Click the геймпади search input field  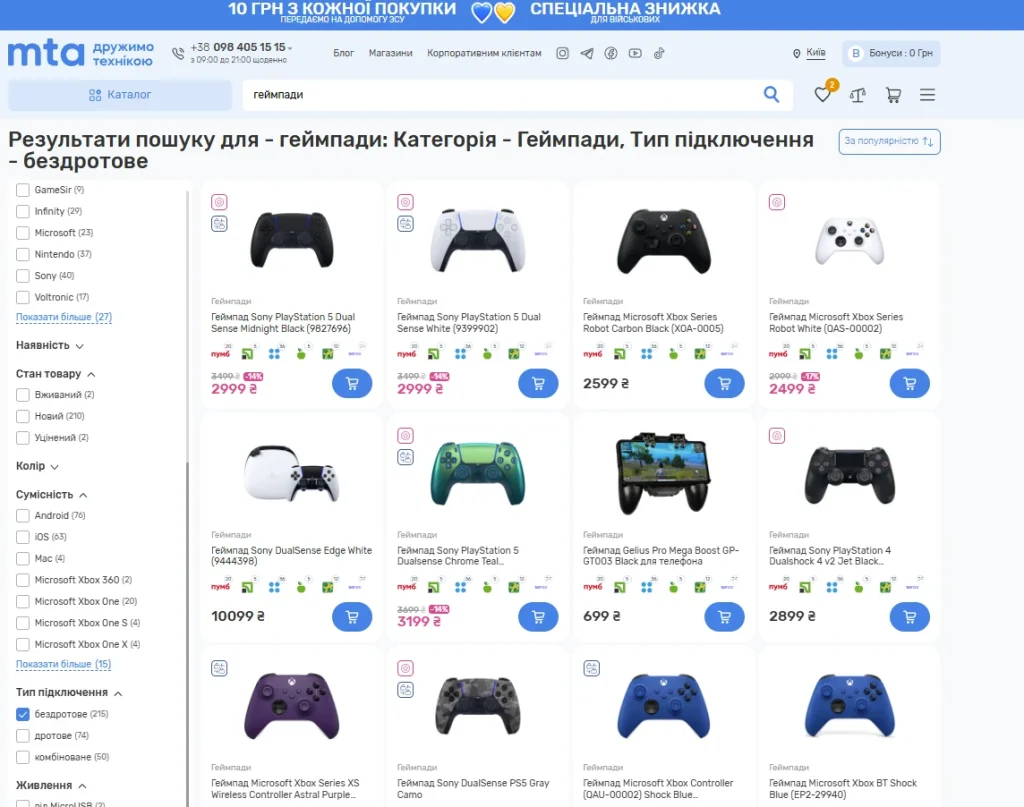pos(503,95)
